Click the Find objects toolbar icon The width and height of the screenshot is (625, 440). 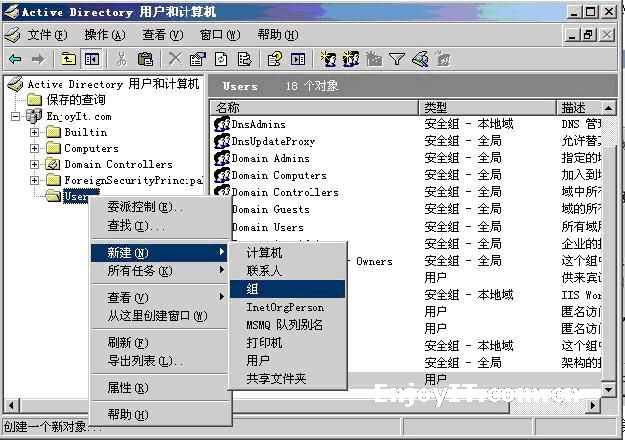(x=421, y=59)
